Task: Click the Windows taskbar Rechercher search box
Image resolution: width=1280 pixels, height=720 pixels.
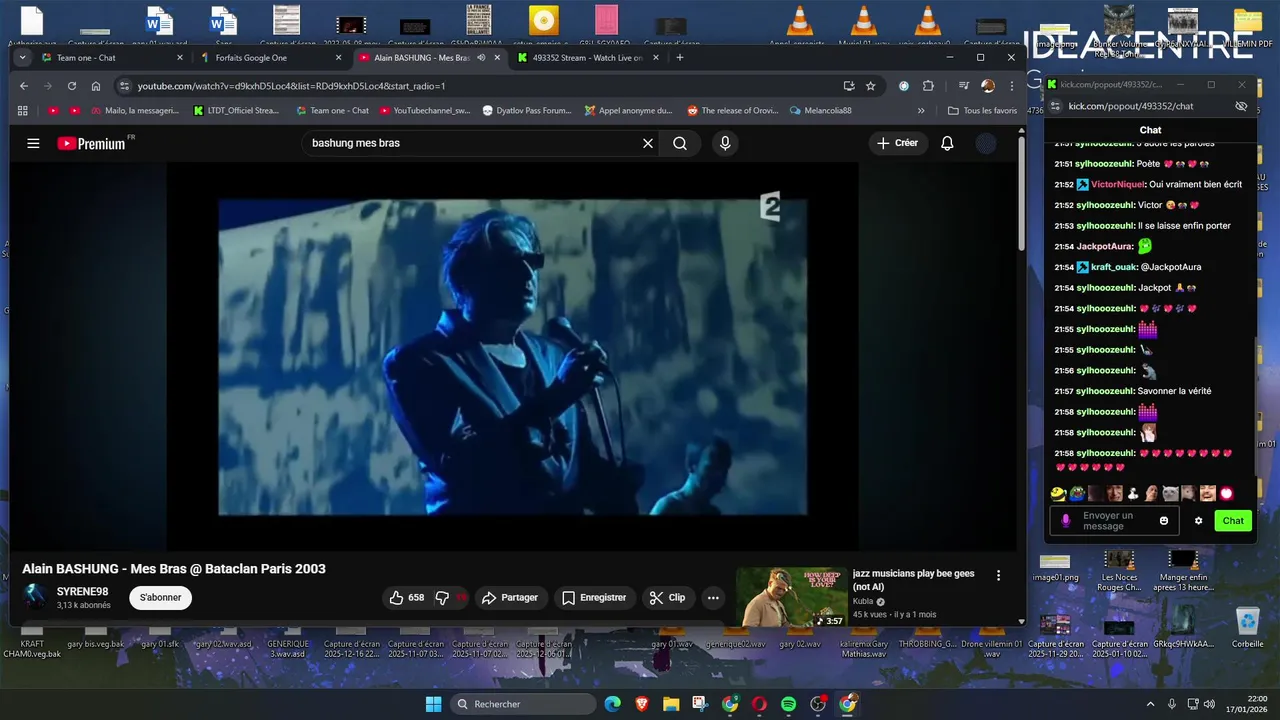Action: [525, 704]
